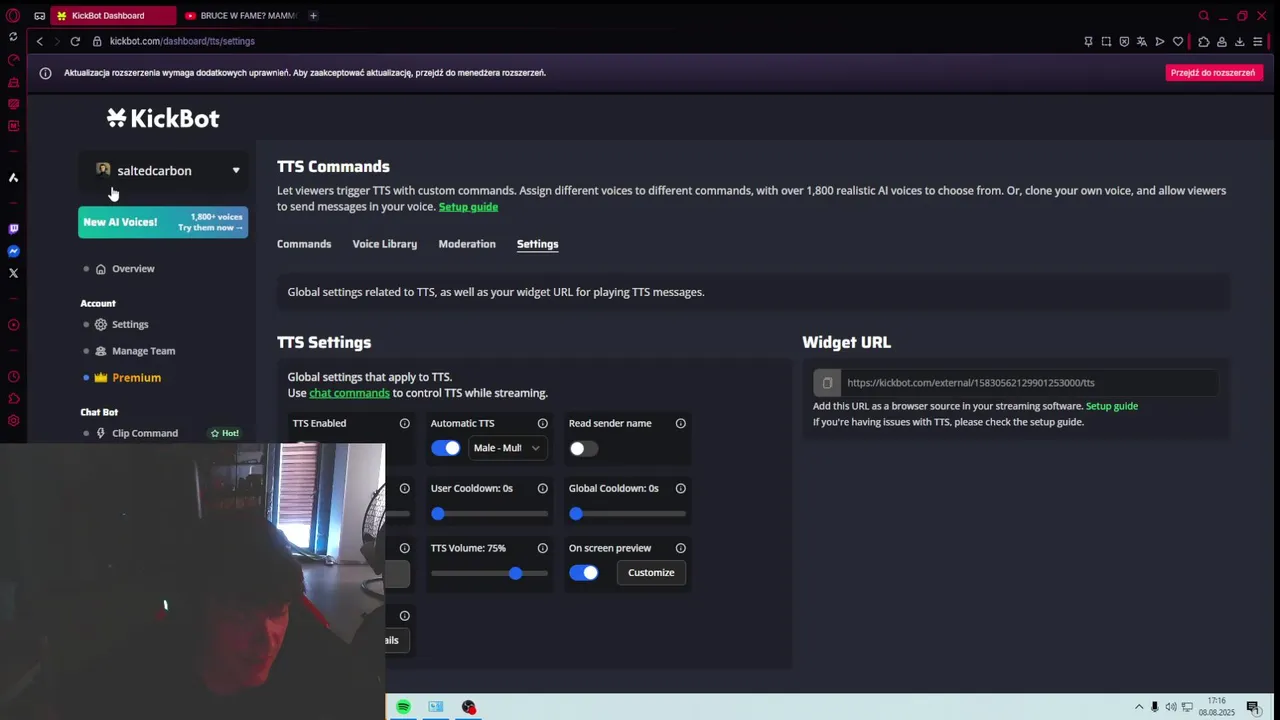The image size is (1280, 720).
Task: Open the TTS Commands Setup guide link
Action: pyautogui.click(x=468, y=207)
